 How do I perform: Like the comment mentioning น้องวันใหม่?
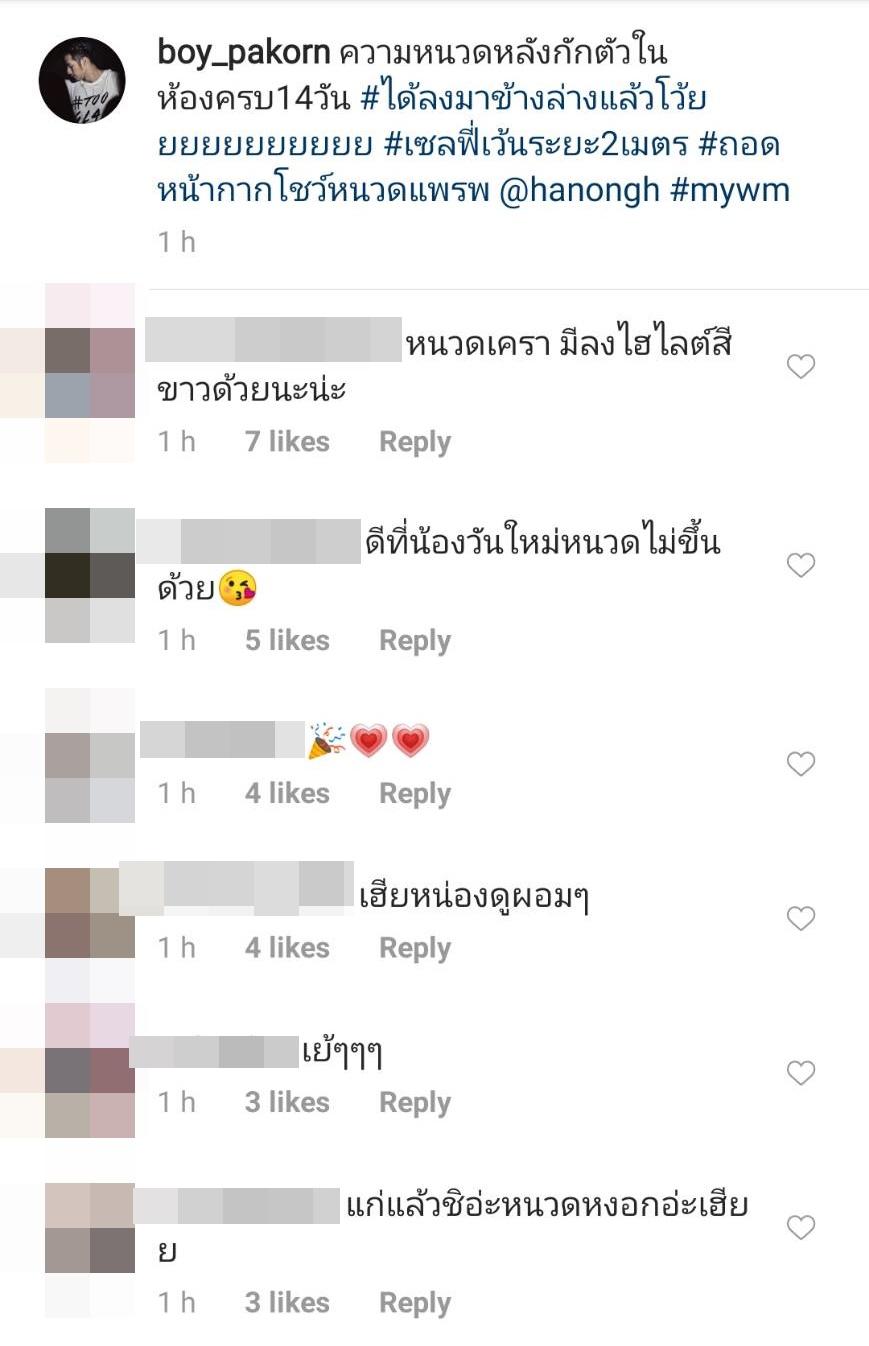coord(801,566)
